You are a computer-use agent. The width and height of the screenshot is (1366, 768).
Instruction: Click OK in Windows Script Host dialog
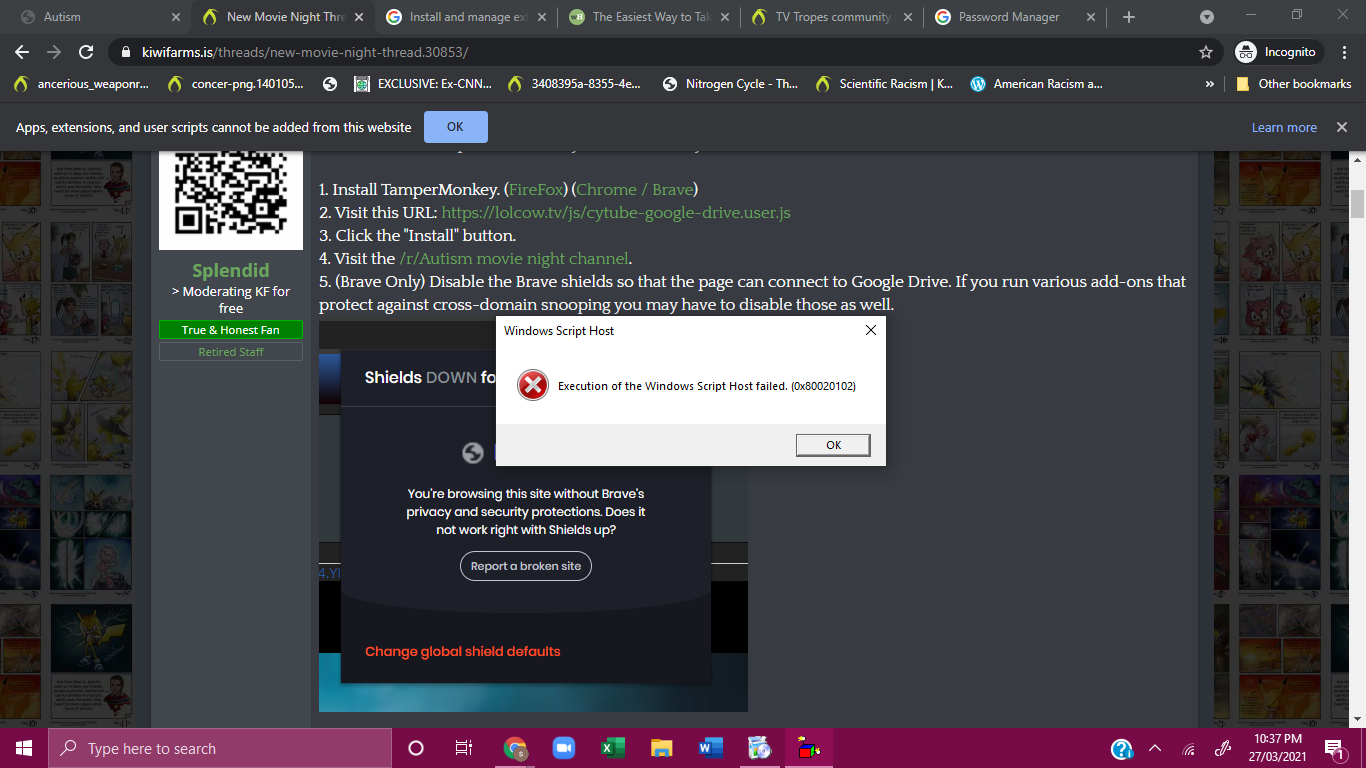(833, 445)
